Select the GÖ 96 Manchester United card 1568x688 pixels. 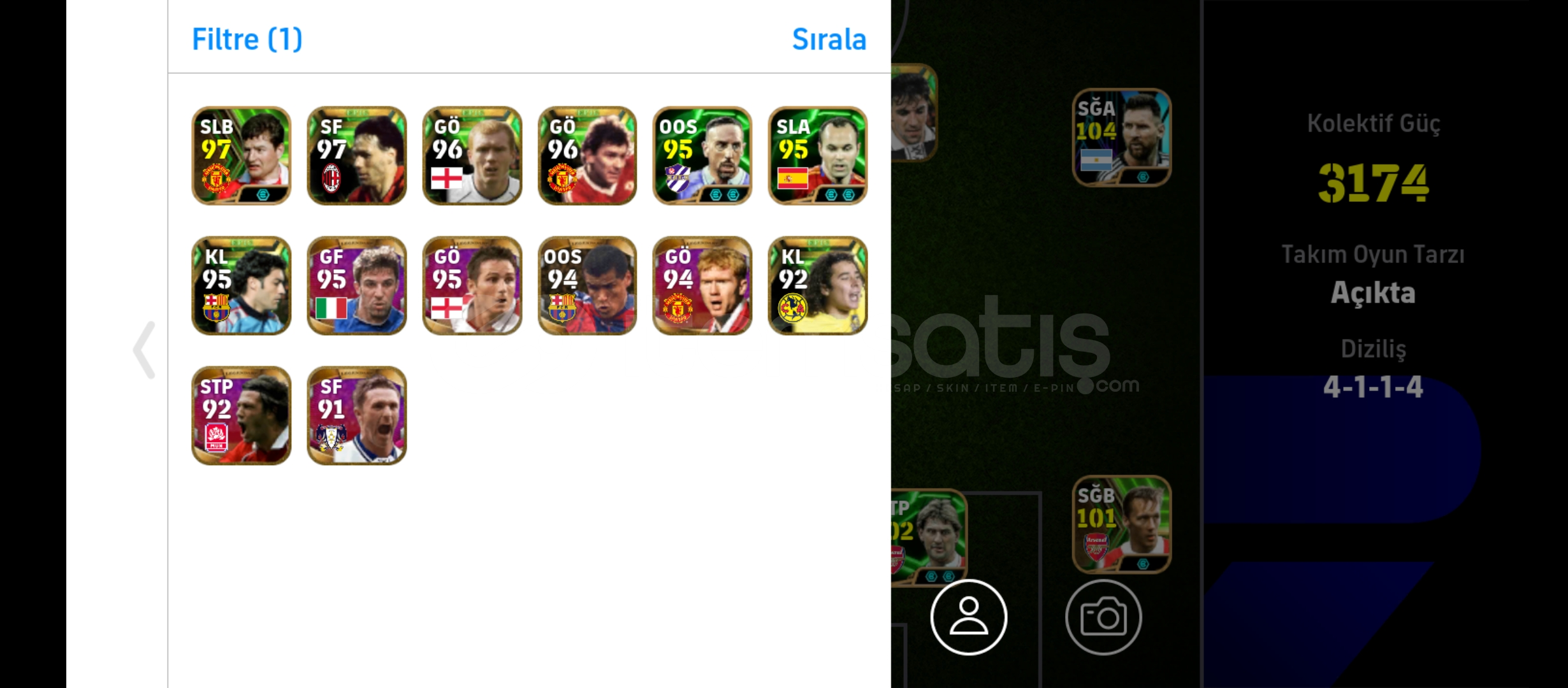tap(587, 155)
